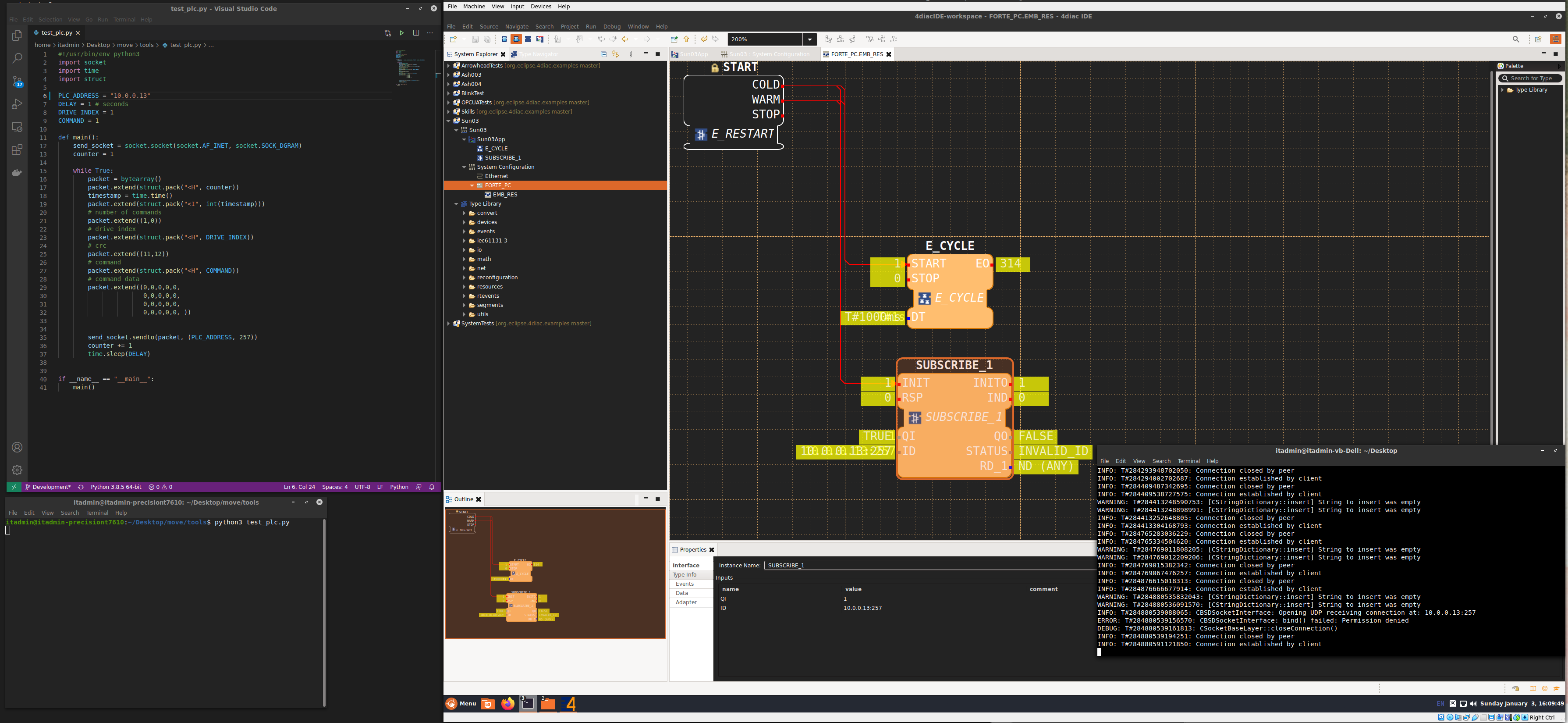Open the Extensions view in the activity bar
This screenshot has width=1568, height=723.
click(17, 150)
